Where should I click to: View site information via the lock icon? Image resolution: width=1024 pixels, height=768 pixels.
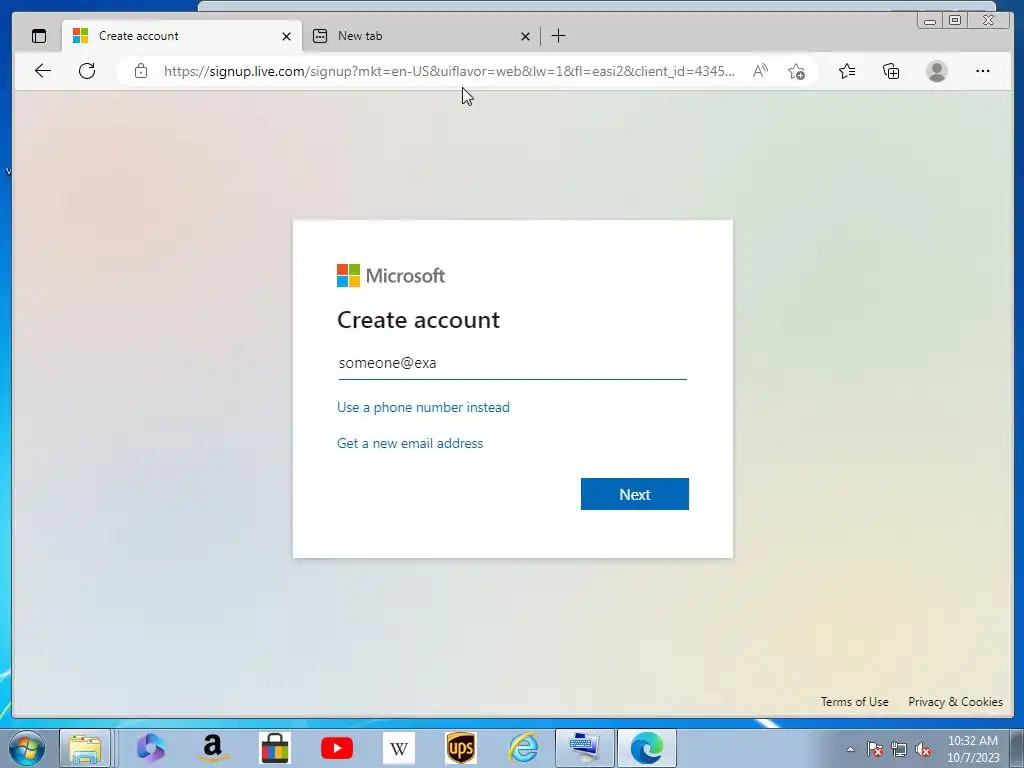pos(141,71)
